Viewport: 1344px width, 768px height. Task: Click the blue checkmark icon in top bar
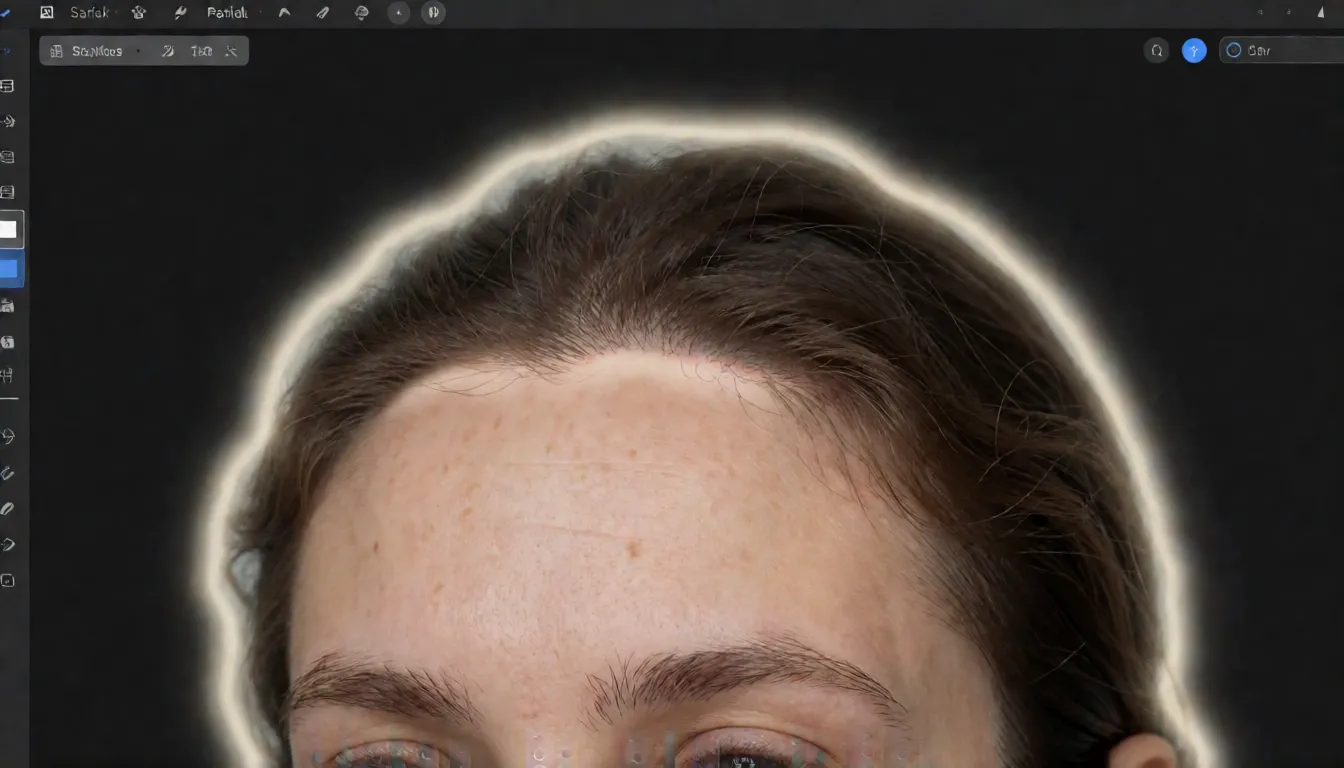click(6, 12)
